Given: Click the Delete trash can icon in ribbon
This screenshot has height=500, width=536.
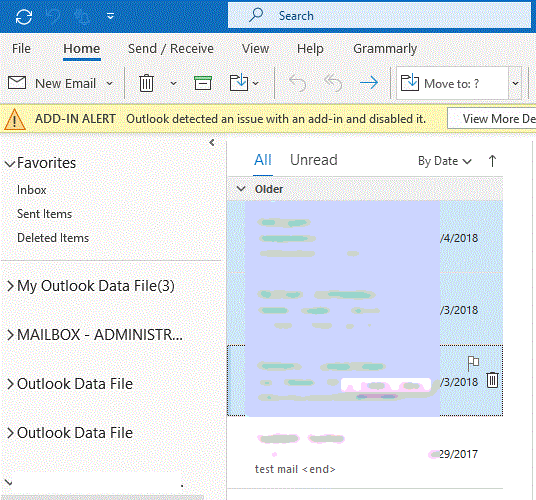Looking at the screenshot, I should pyautogui.click(x=146, y=83).
